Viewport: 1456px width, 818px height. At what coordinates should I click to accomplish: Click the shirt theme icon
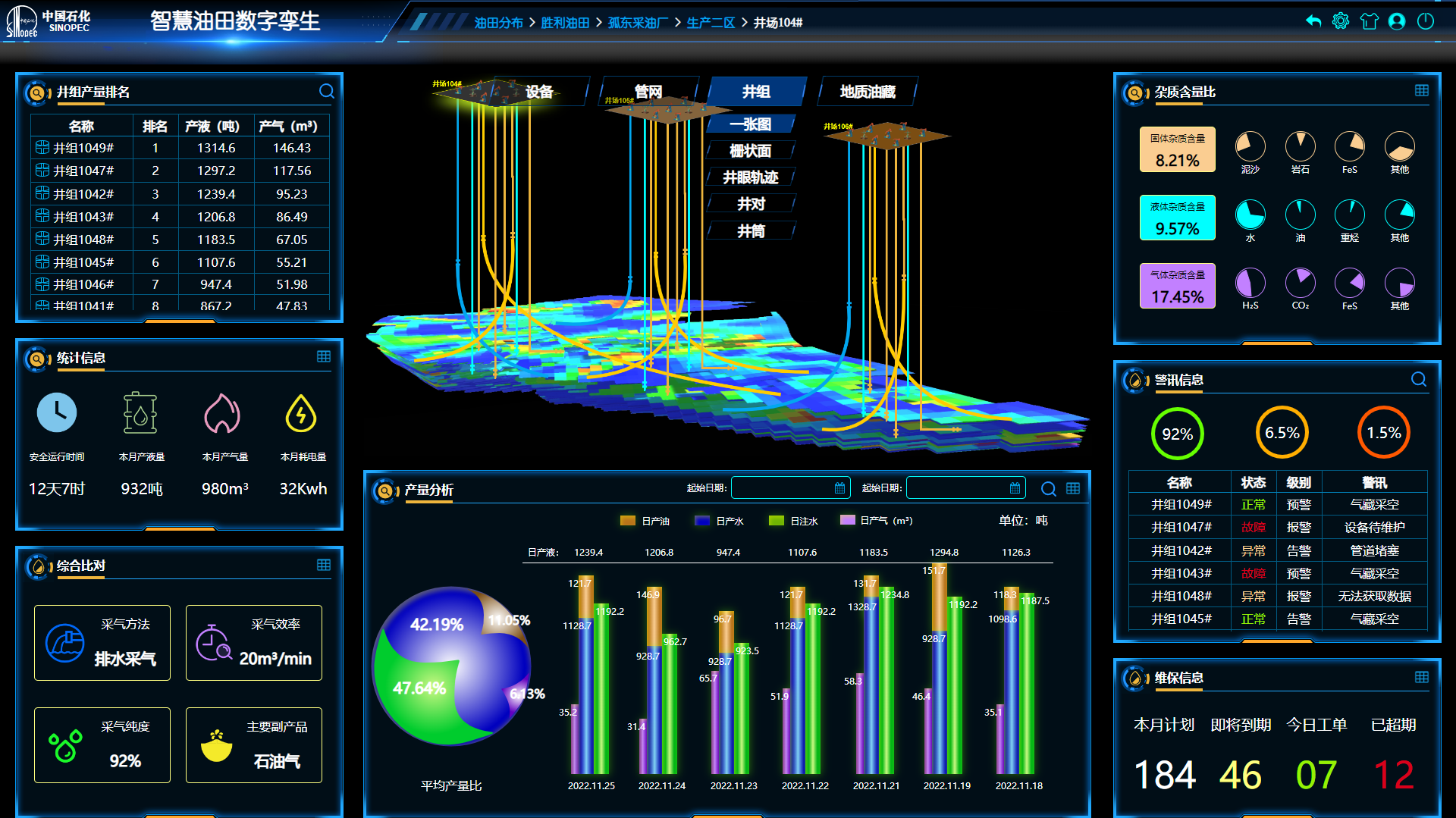tap(1369, 21)
